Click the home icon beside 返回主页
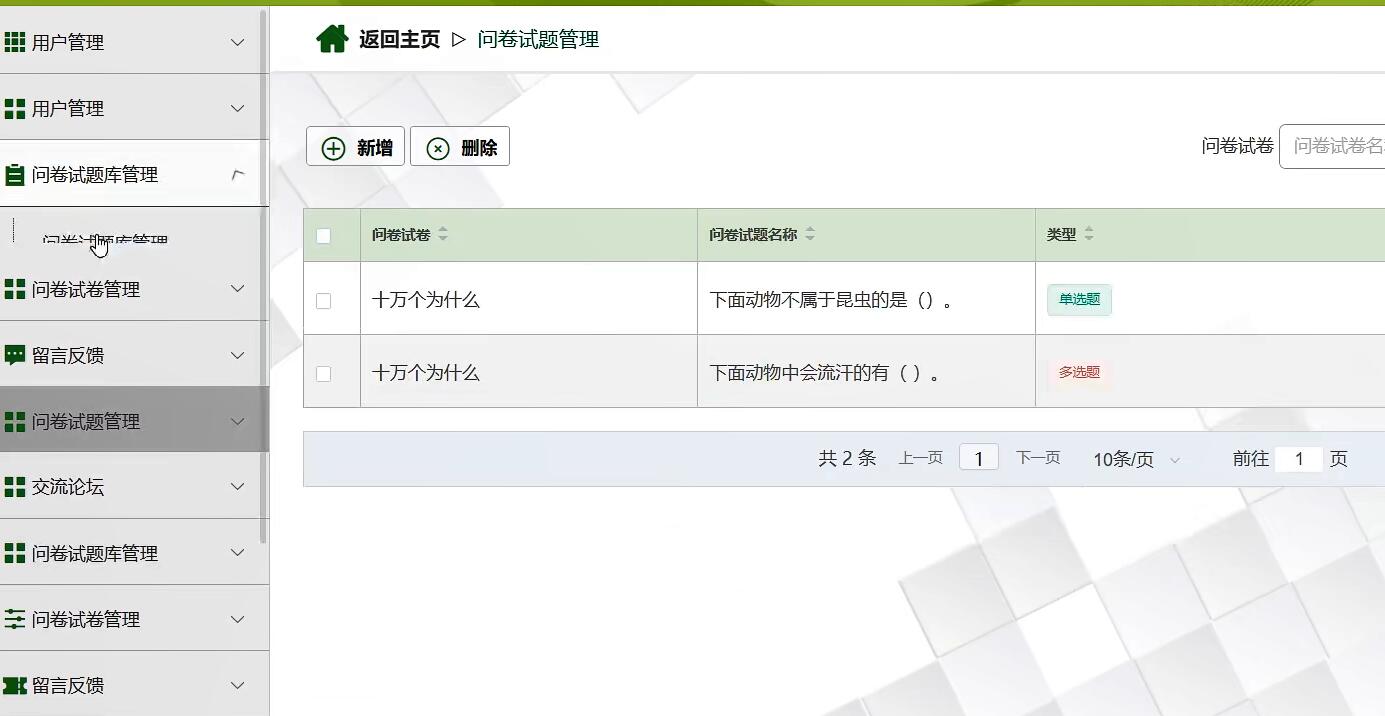The image size is (1385, 716). [332, 38]
